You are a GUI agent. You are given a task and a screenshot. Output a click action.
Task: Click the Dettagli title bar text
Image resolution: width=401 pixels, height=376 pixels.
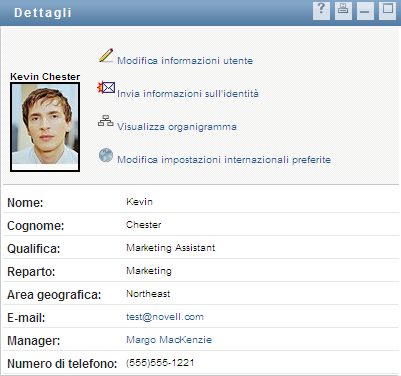coord(43,13)
